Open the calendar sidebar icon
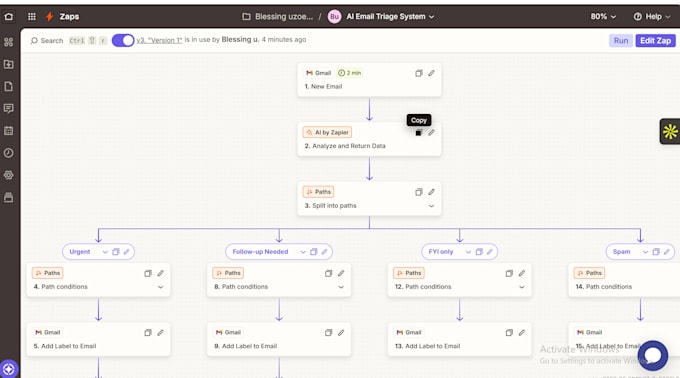Image resolution: width=680 pixels, height=378 pixels. click(x=9, y=130)
